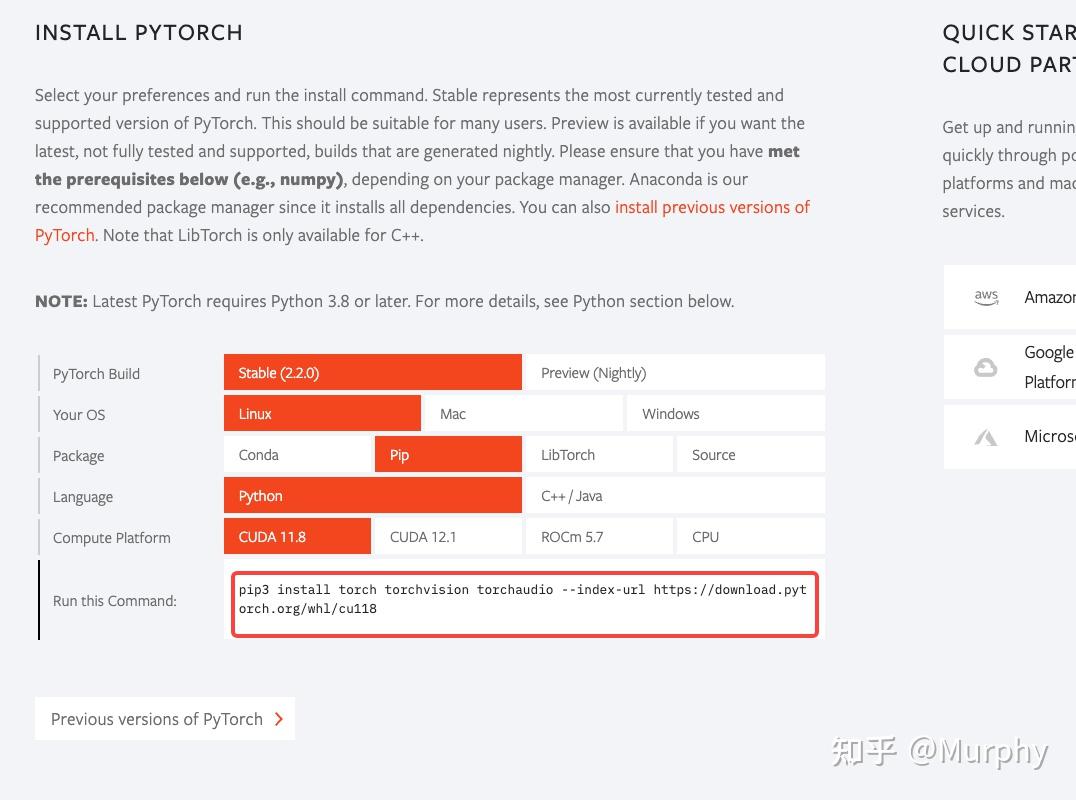
Task: Select Stable (2.2.0) build
Action: point(372,373)
